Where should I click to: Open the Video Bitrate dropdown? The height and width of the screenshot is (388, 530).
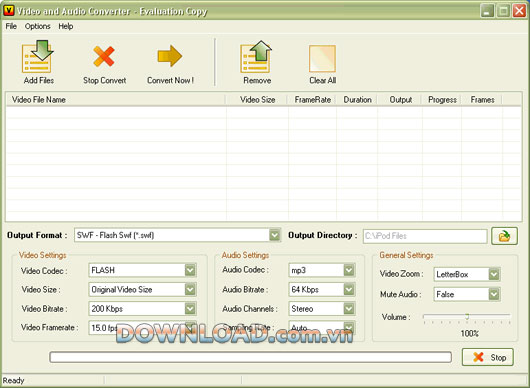coord(190,309)
